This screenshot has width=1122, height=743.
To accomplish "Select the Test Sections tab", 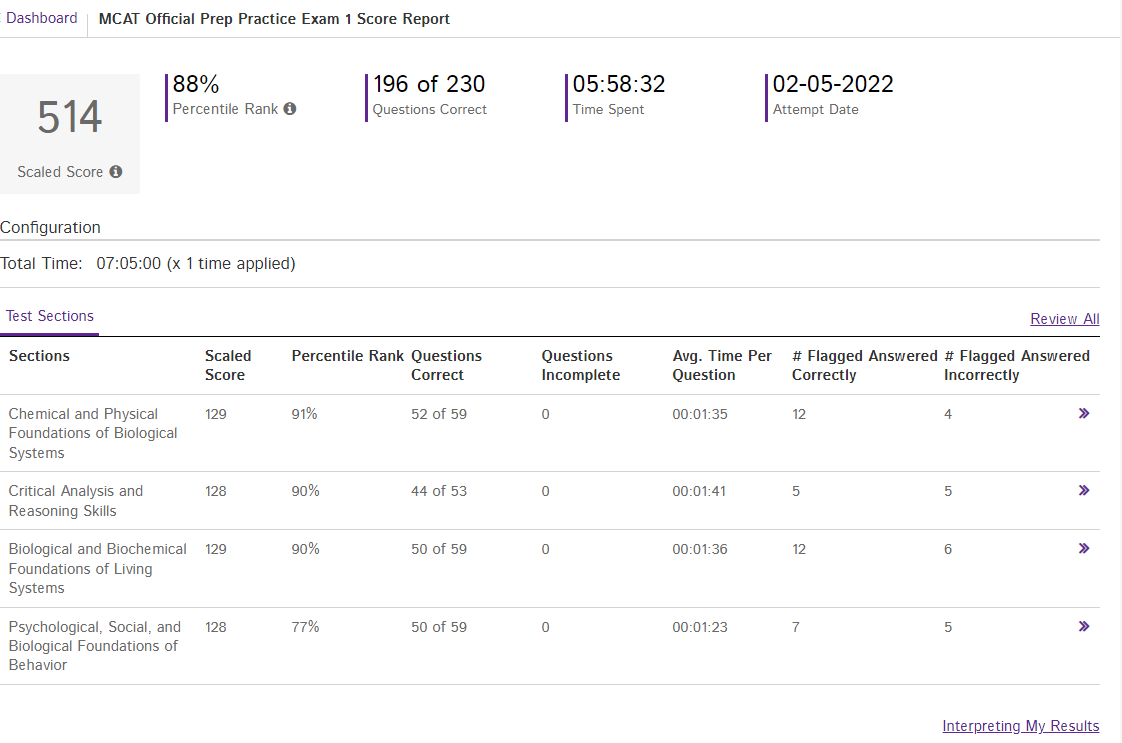I will (49, 316).
